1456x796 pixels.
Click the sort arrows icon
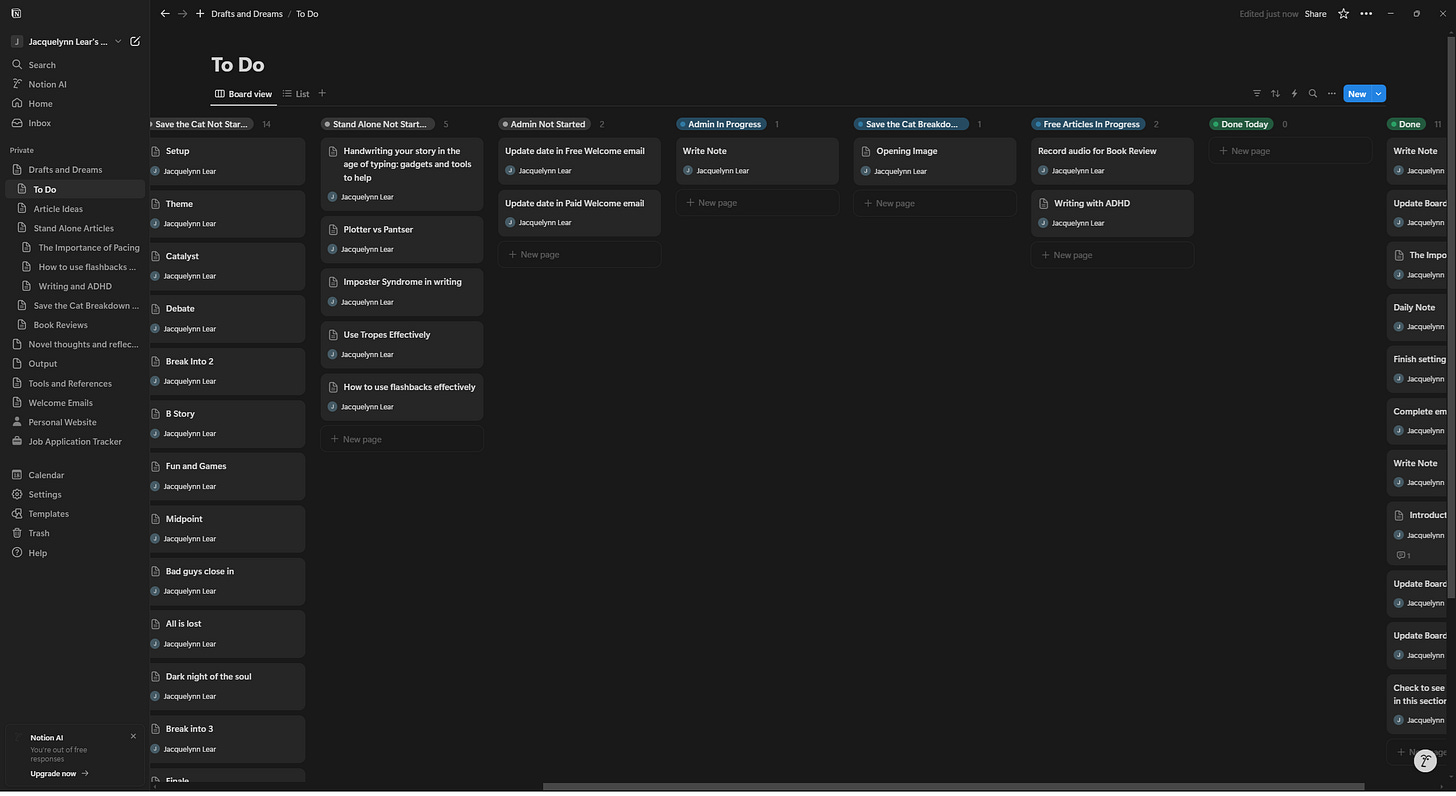pyautogui.click(x=1275, y=94)
